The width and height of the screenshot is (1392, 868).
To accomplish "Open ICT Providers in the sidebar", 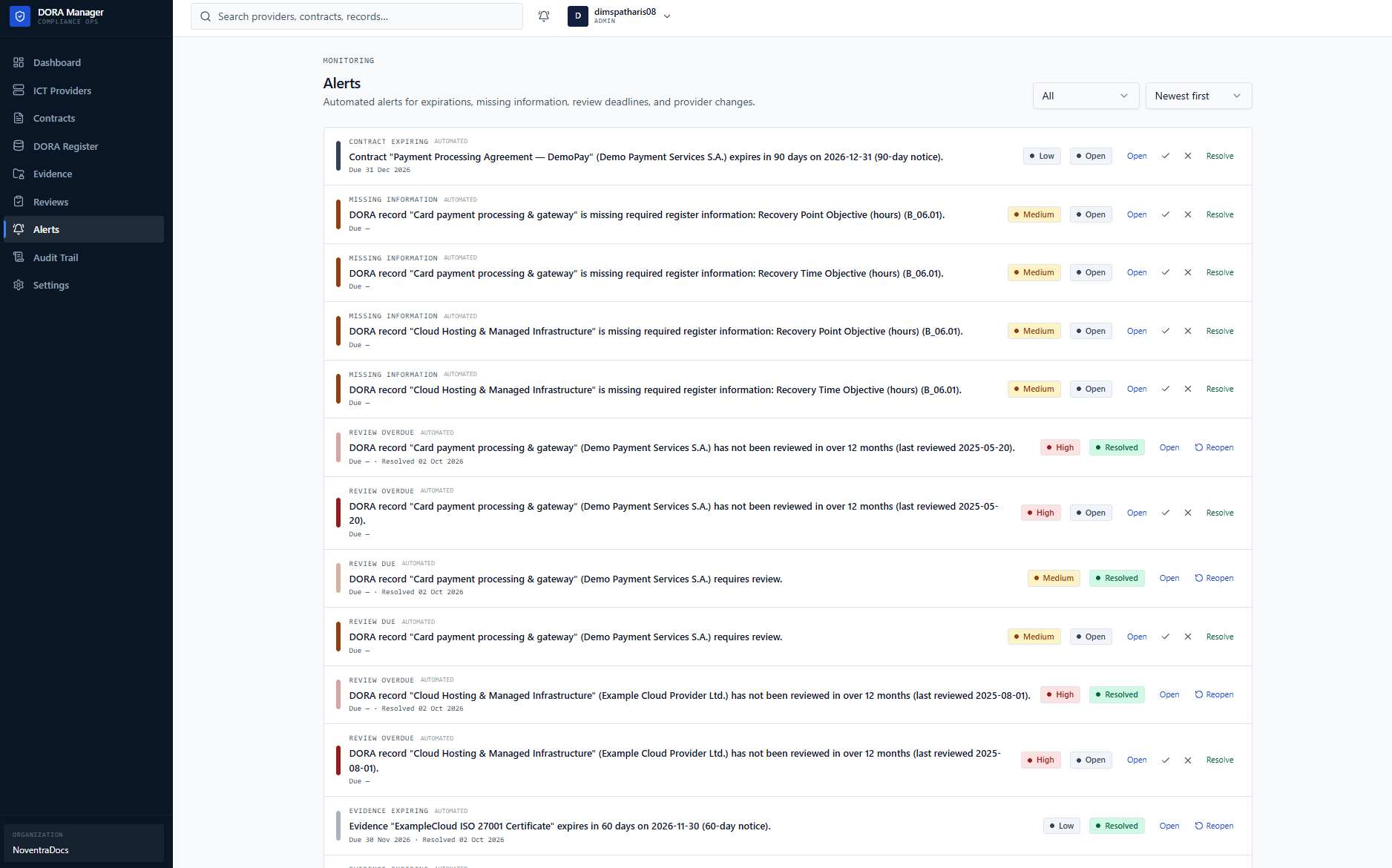I will click(84, 91).
